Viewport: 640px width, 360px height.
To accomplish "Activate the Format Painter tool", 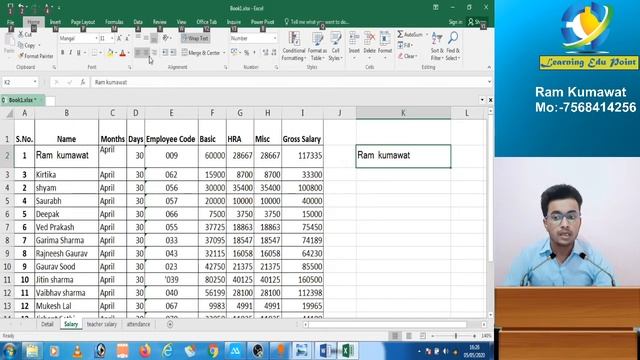I will pyautogui.click(x=36, y=56).
